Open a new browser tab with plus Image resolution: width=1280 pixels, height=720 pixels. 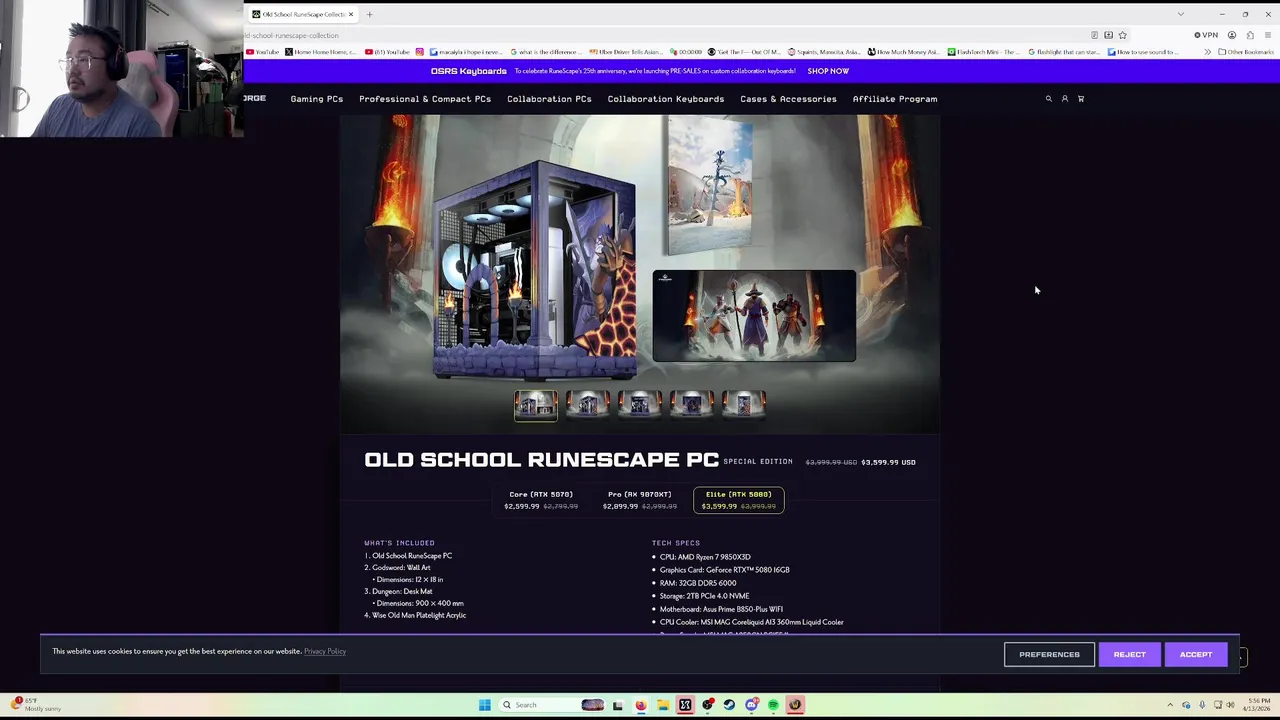coord(369,14)
